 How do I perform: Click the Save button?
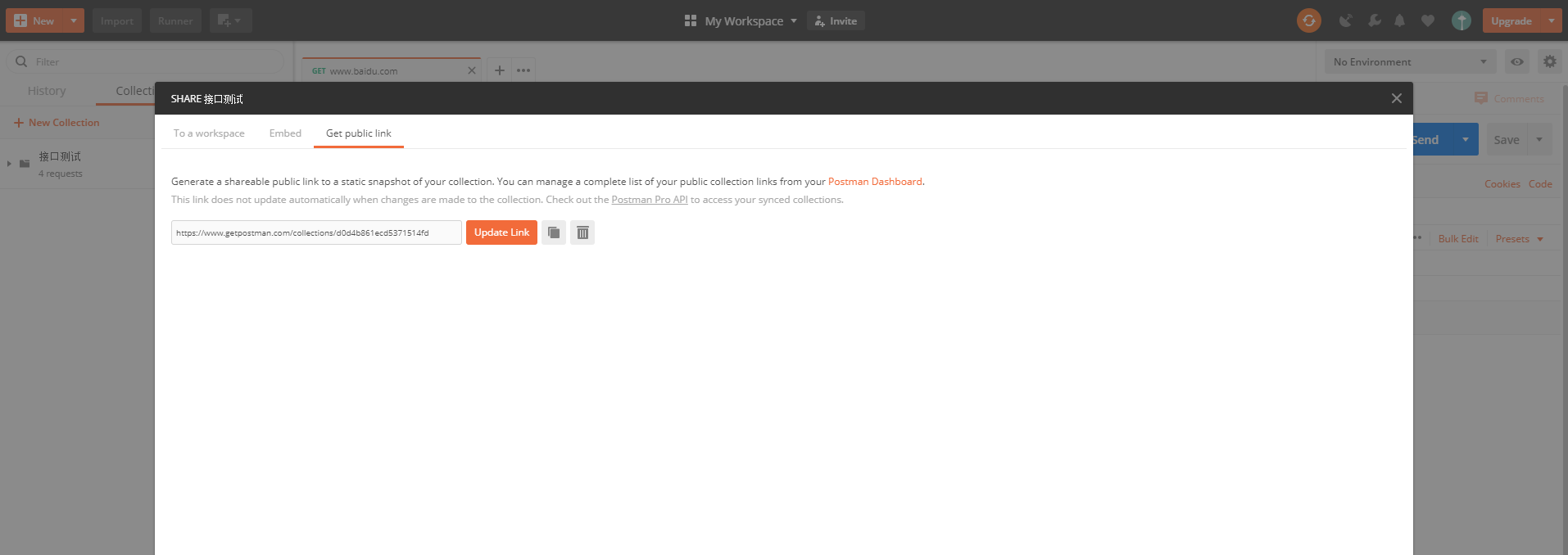[1507, 139]
